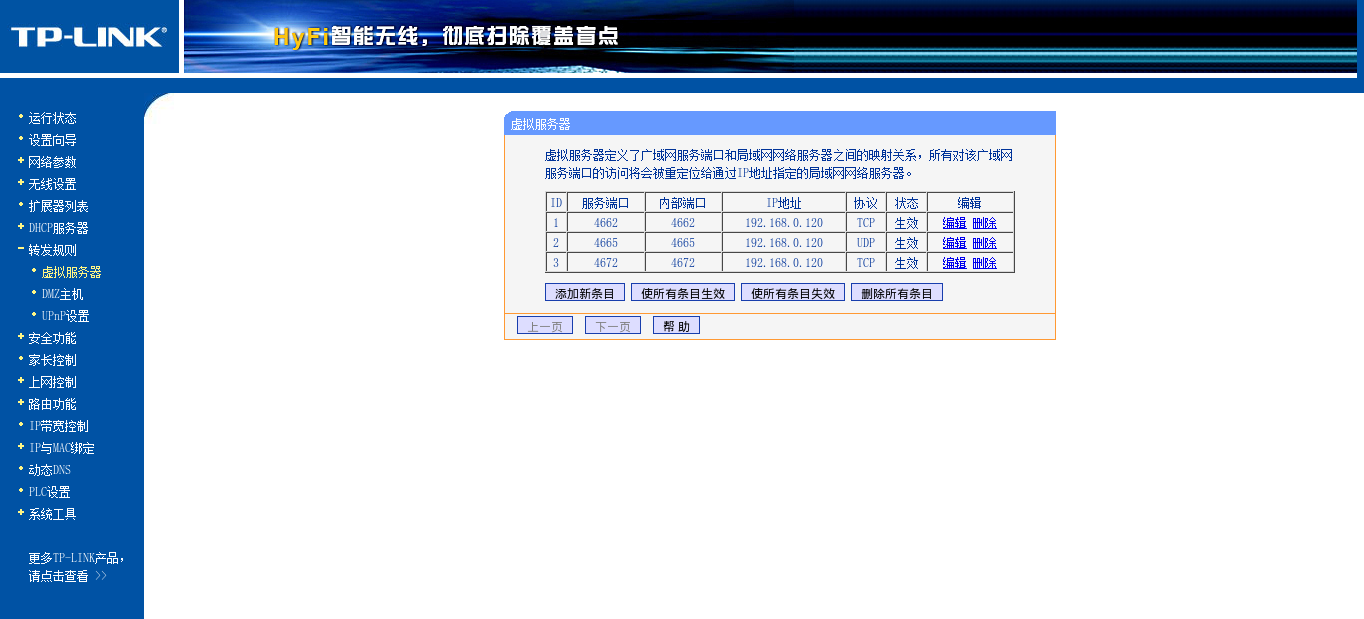The width and height of the screenshot is (1364, 619).
Task: Click 使所有条目失效 button
Action: (x=793, y=293)
